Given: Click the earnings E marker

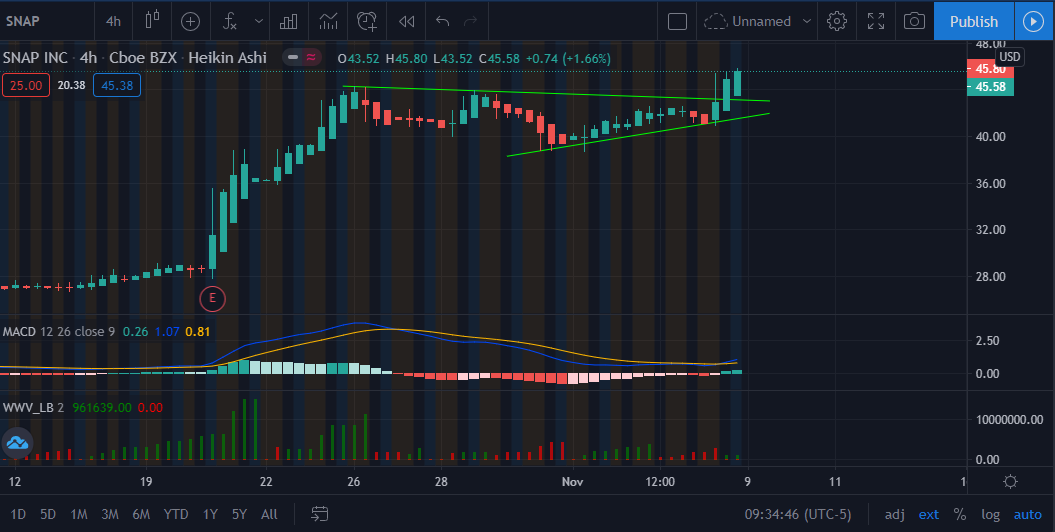Looking at the screenshot, I should click(x=213, y=298).
